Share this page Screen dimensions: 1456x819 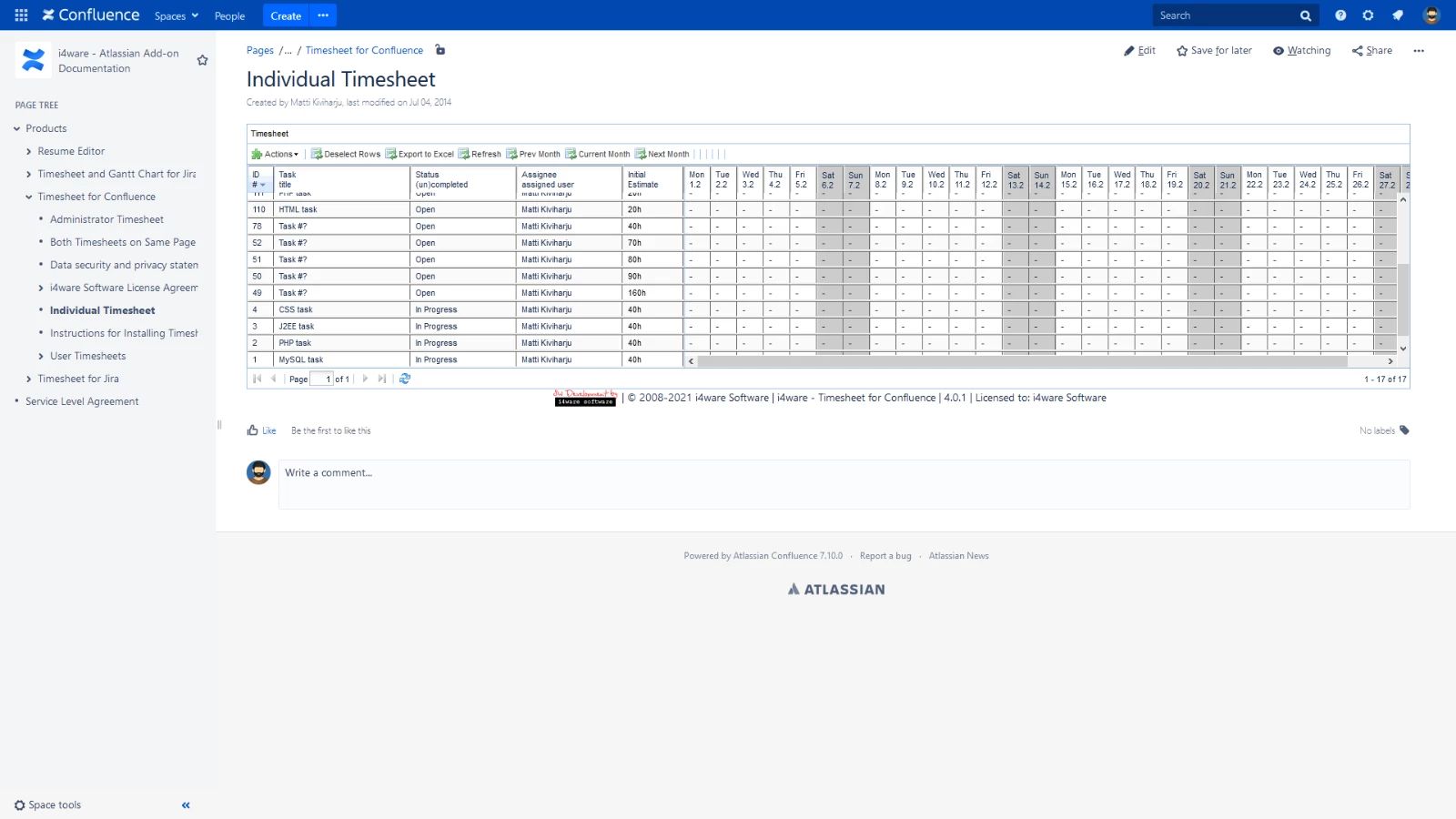click(1372, 51)
